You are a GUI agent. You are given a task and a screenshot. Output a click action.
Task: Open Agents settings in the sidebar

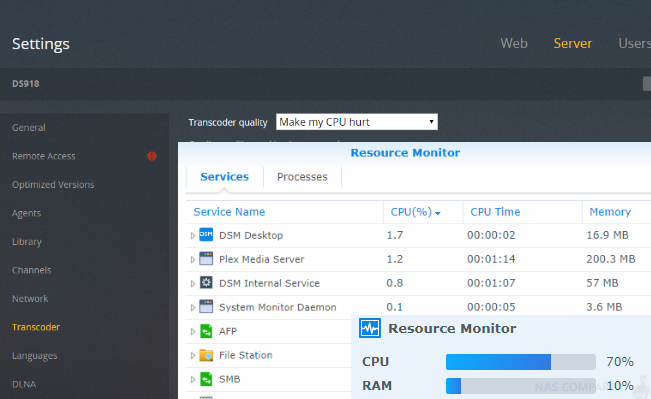(27, 213)
